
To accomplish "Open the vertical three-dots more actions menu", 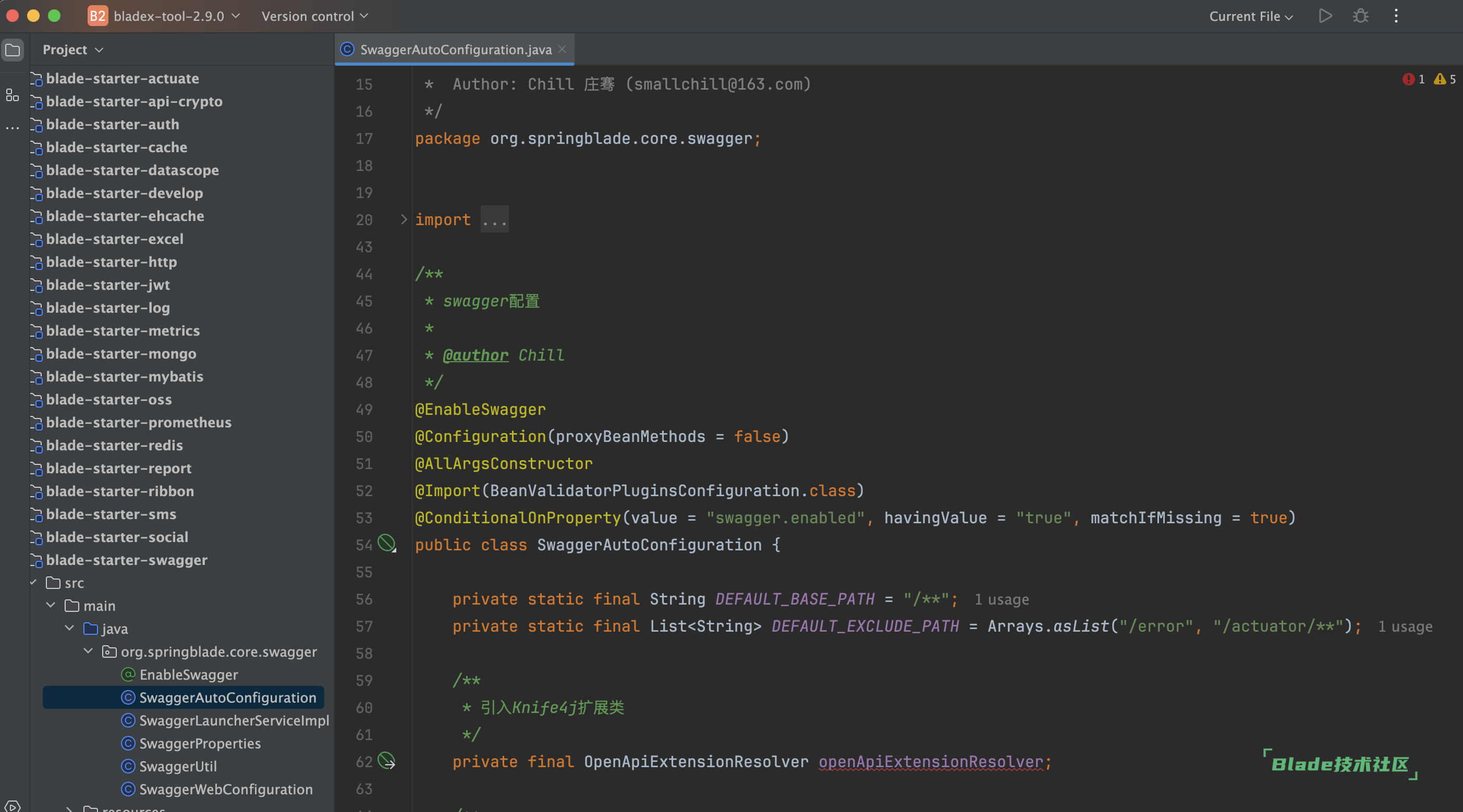I will (1396, 16).
